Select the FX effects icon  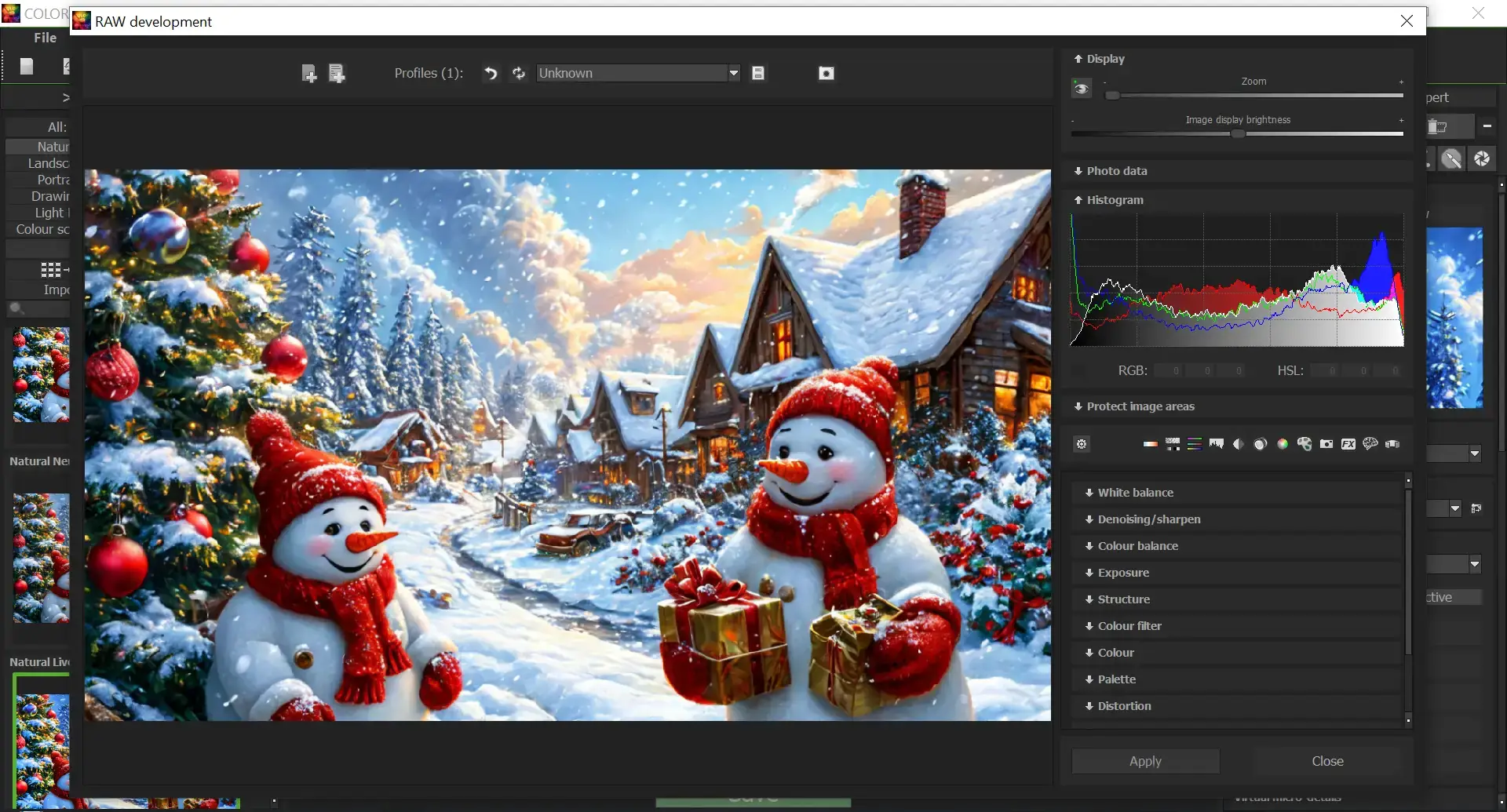coord(1348,444)
